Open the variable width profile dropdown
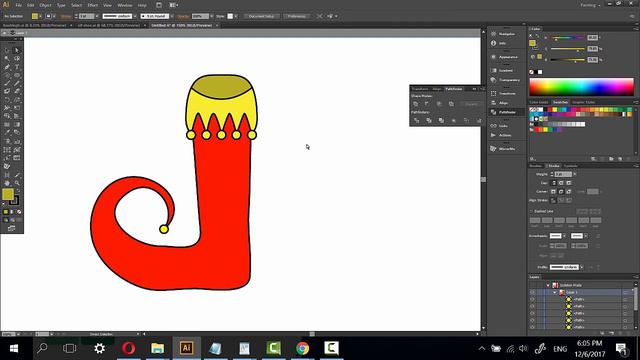The width and height of the screenshot is (640, 360). 135,16
